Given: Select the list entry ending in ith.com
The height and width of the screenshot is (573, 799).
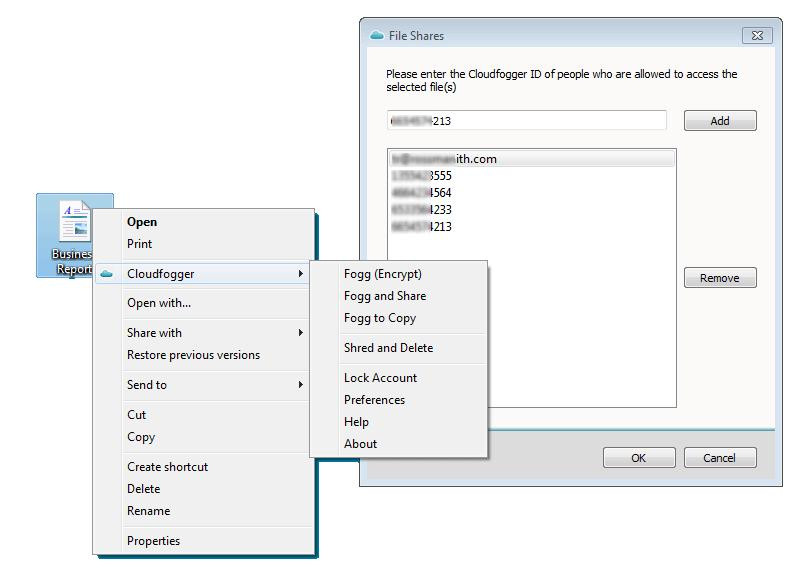Looking at the screenshot, I should (x=531, y=159).
